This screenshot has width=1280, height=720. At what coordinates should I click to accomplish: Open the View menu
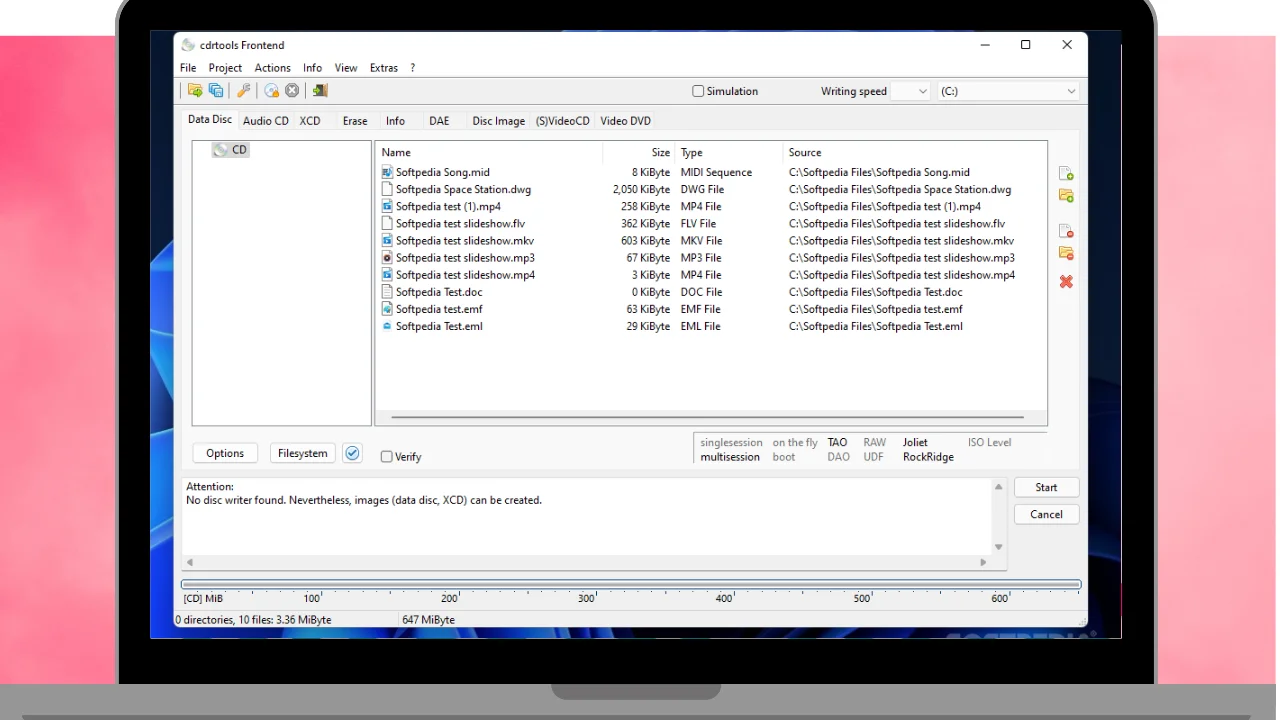pyautogui.click(x=346, y=68)
